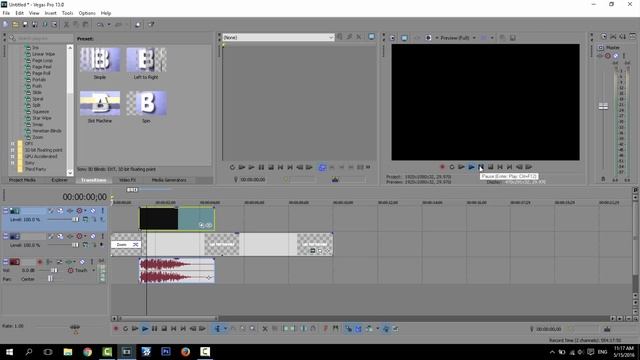640x360 pixels.
Task: Switch to the Project Media tab
Action: coord(22,180)
